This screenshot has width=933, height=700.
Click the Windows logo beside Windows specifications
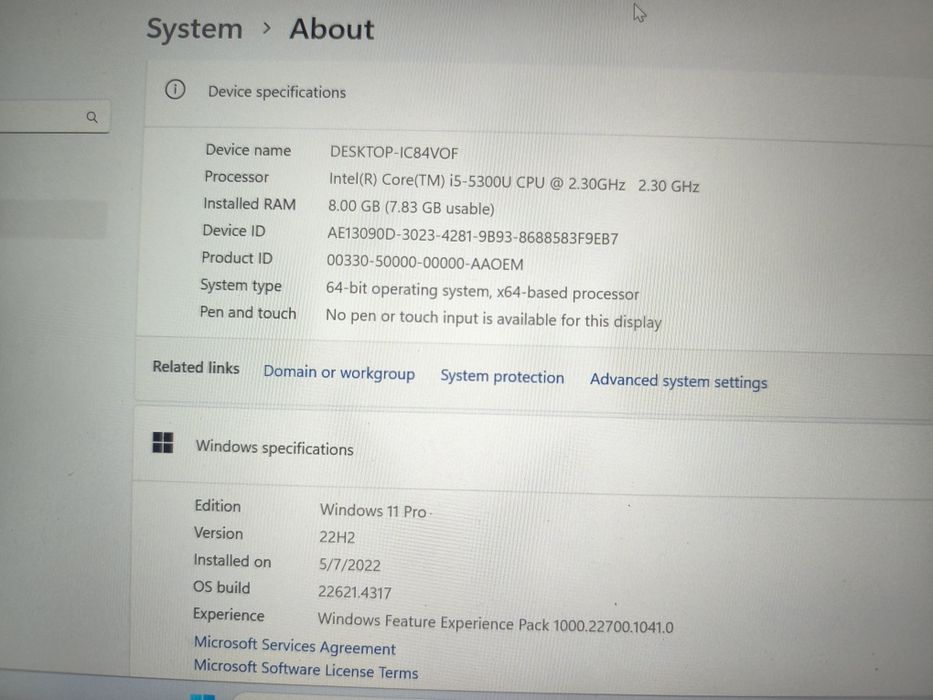click(162, 442)
